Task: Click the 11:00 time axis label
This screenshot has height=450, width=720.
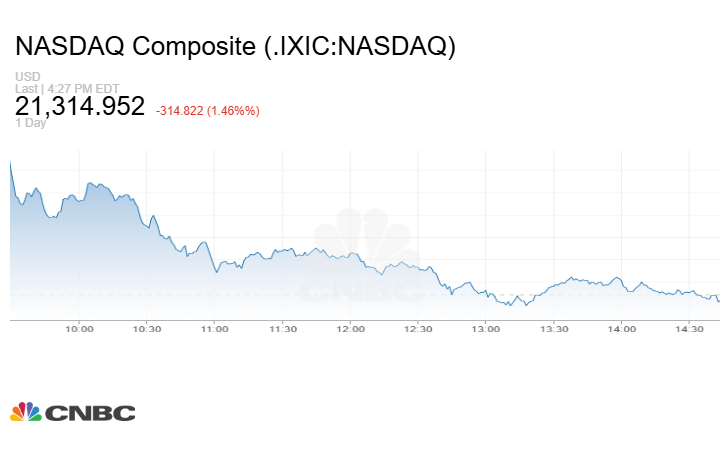Action: (x=215, y=328)
